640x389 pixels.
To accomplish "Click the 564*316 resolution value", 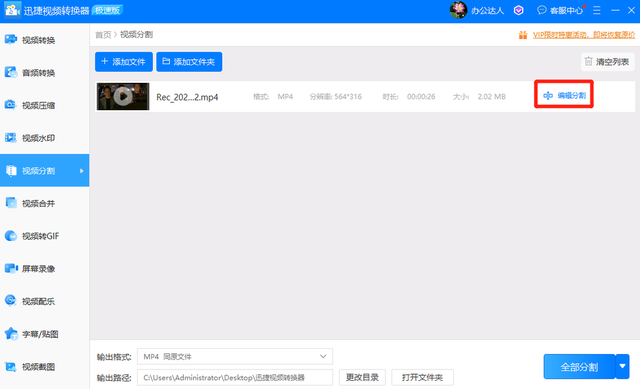I will (x=348, y=97).
